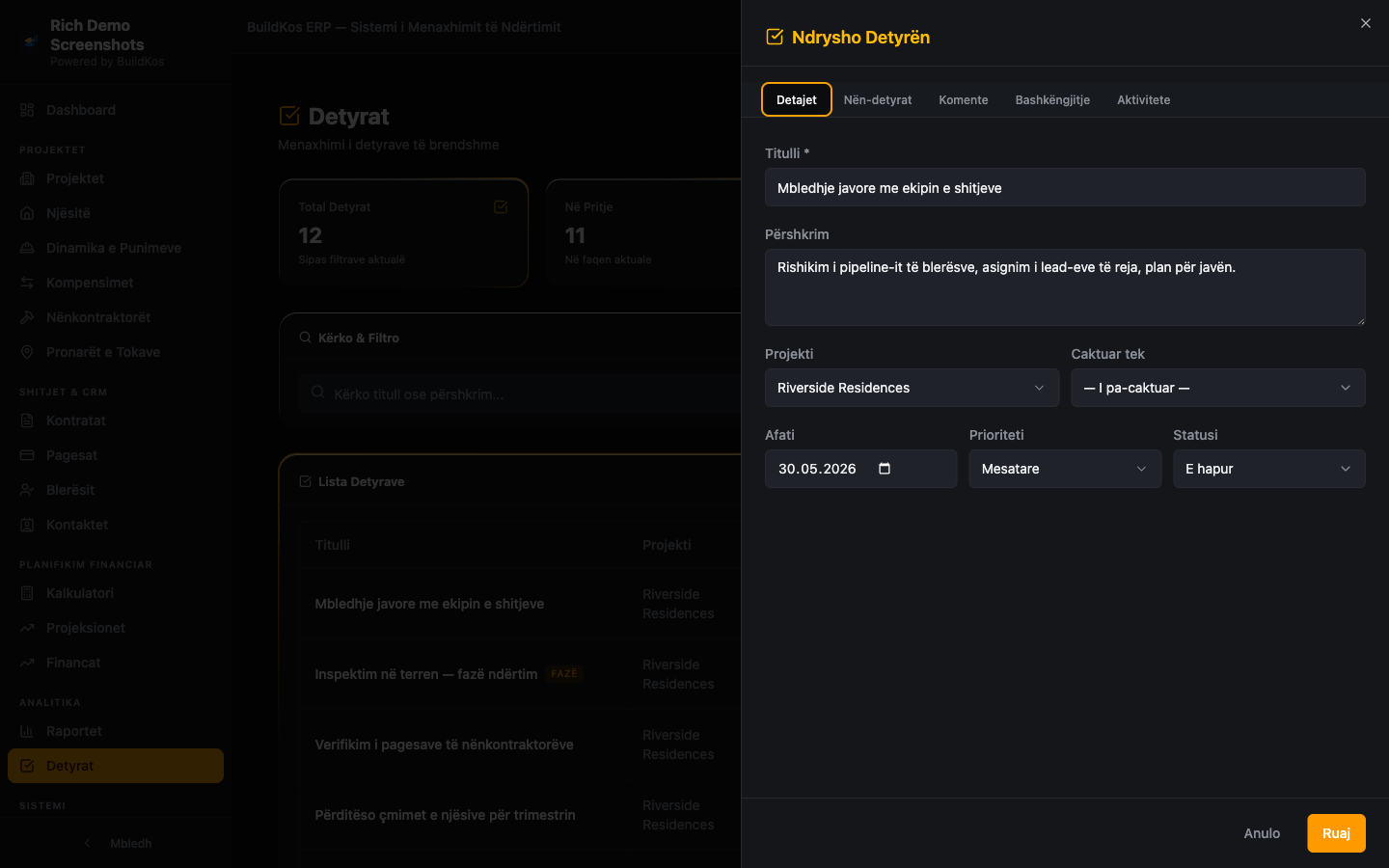This screenshot has width=1389, height=868.
Task: Click the Projeksionet trend icon
Action: coord(27,628)
